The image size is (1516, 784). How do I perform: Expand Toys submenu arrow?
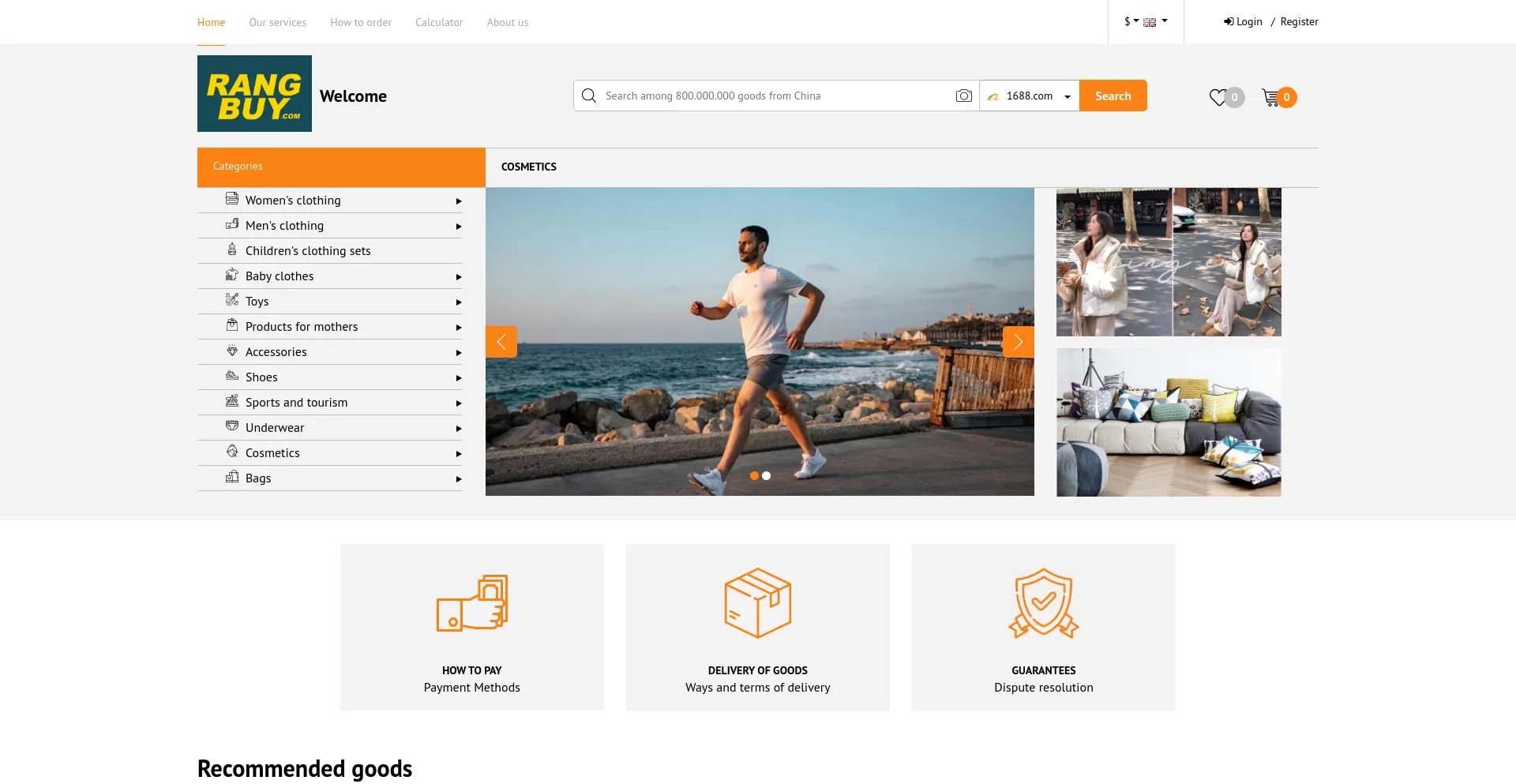pos(459,302)
